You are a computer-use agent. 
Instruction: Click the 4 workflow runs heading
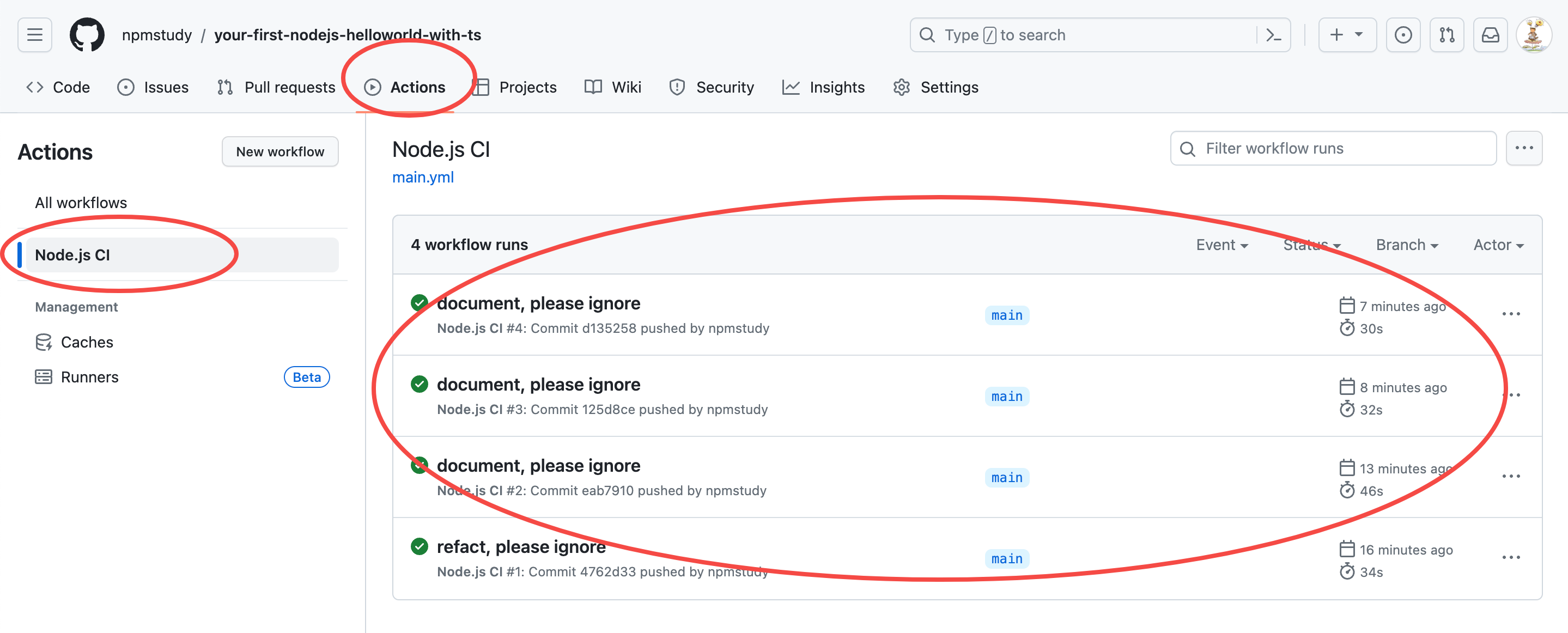[469, 245]
